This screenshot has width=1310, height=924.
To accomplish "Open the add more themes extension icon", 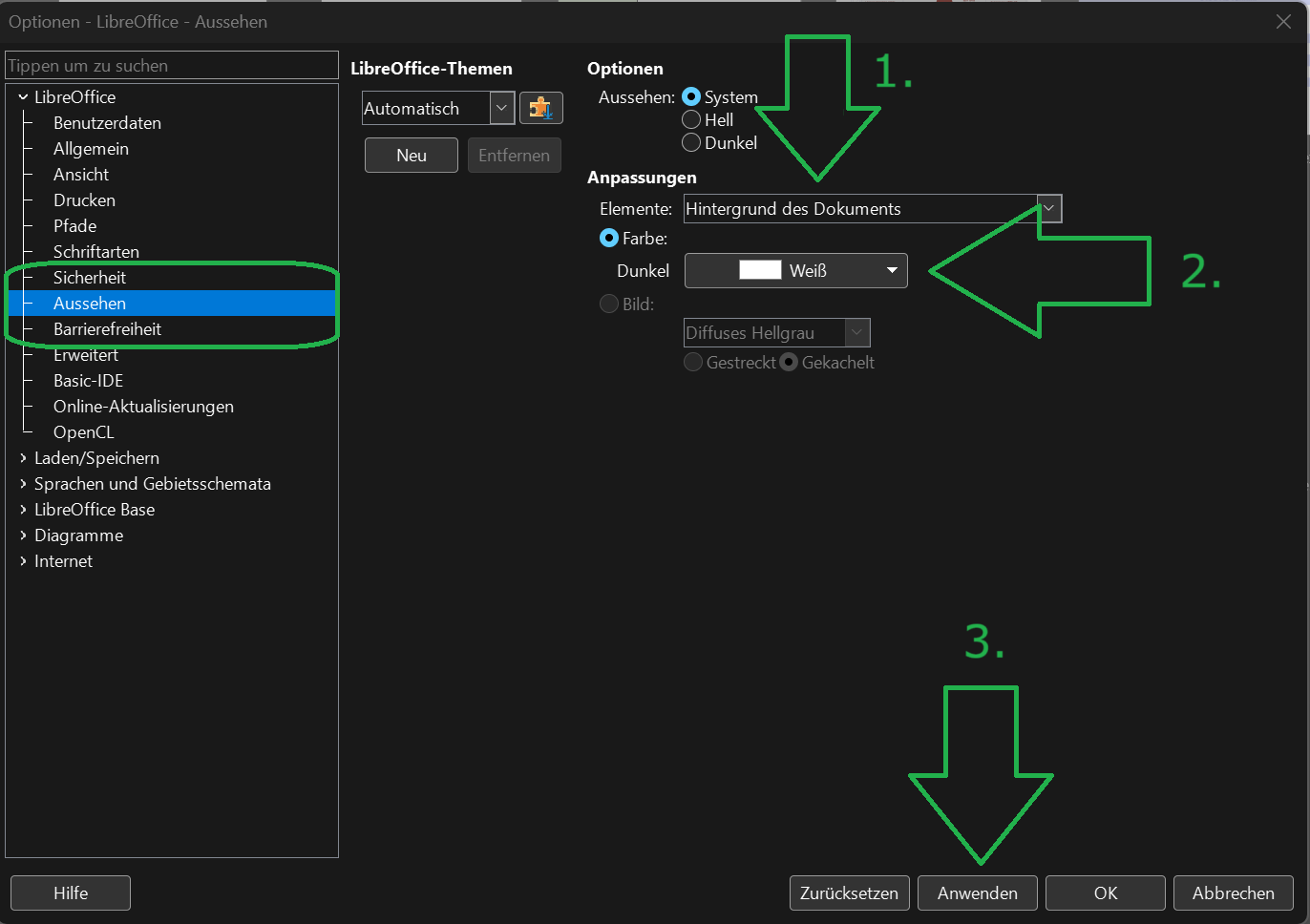I will click(541, 108).
